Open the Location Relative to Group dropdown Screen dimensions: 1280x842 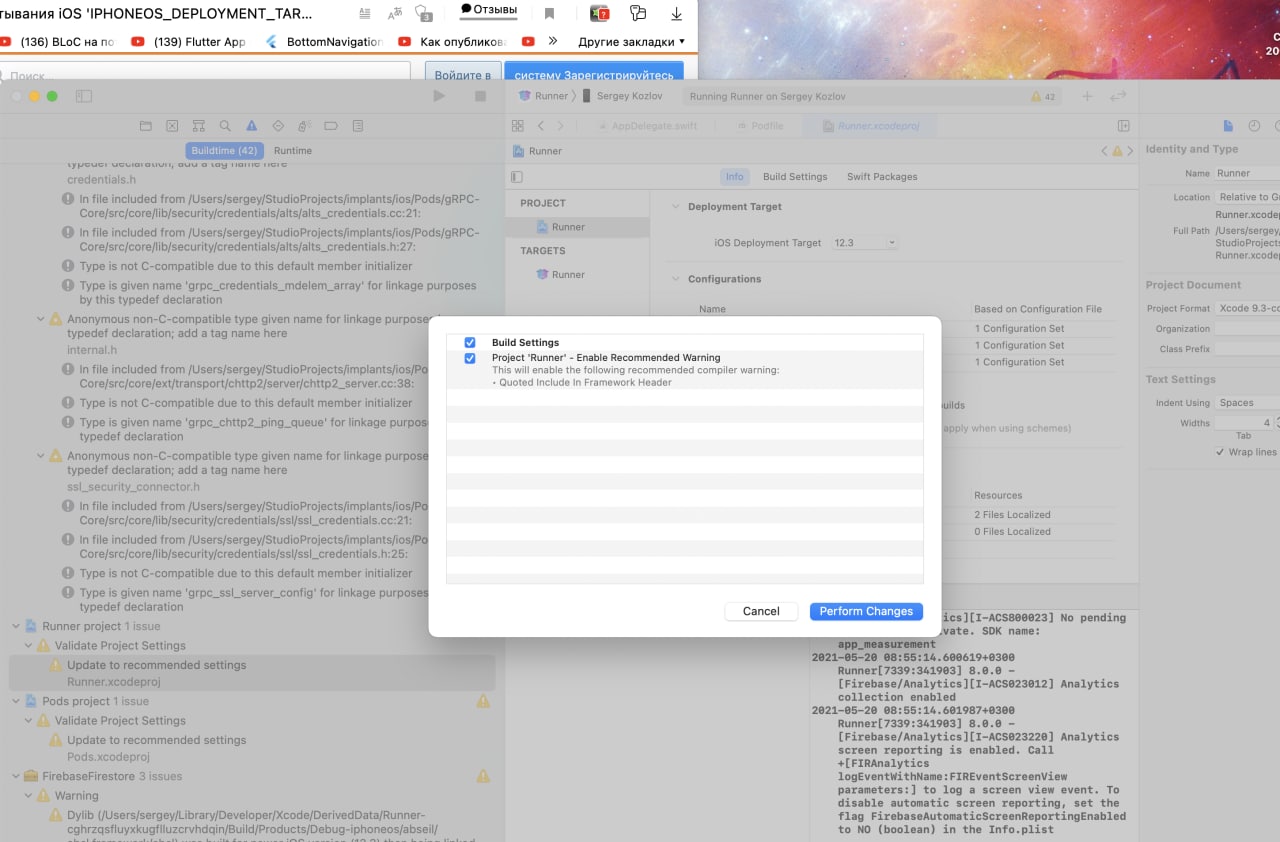click(x=1247, y=197)
